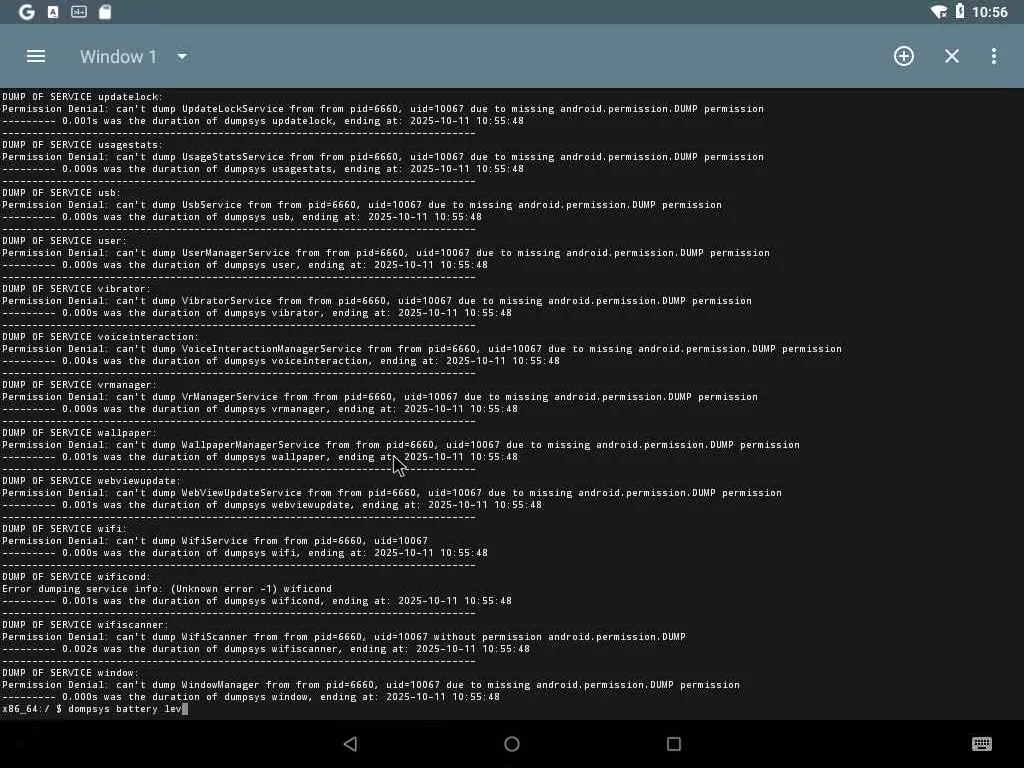Open the Google icon in status bar
This screenshot has width=1024, height=768.
click(27, 12)
